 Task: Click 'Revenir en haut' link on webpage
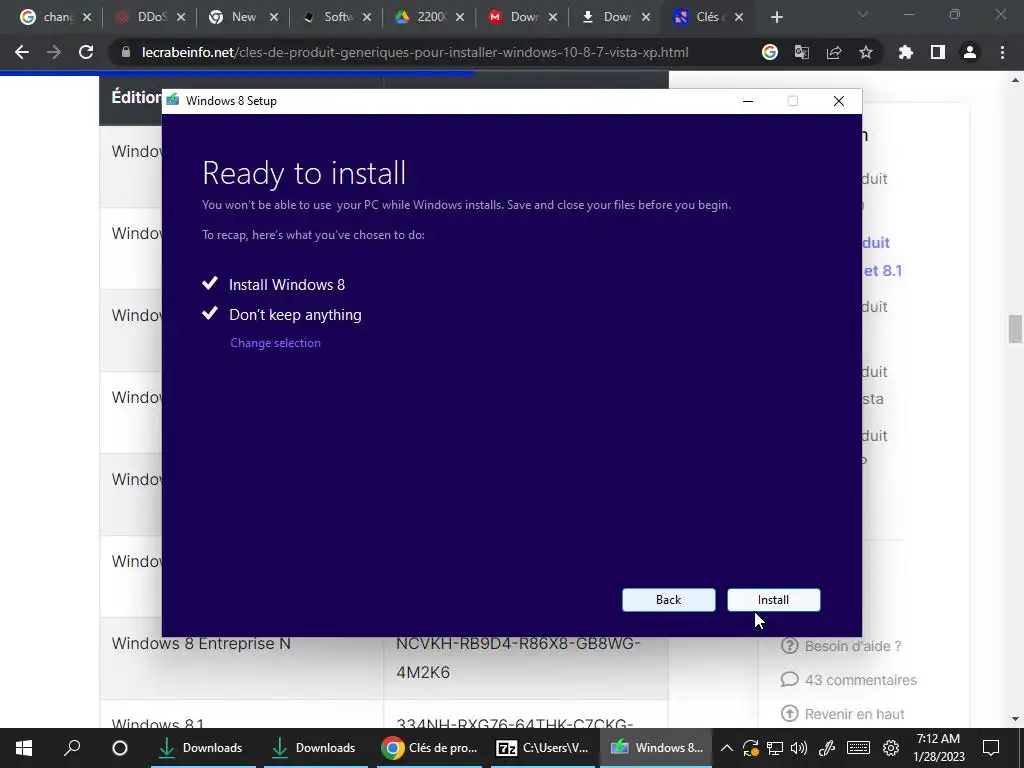click(842, 714)
